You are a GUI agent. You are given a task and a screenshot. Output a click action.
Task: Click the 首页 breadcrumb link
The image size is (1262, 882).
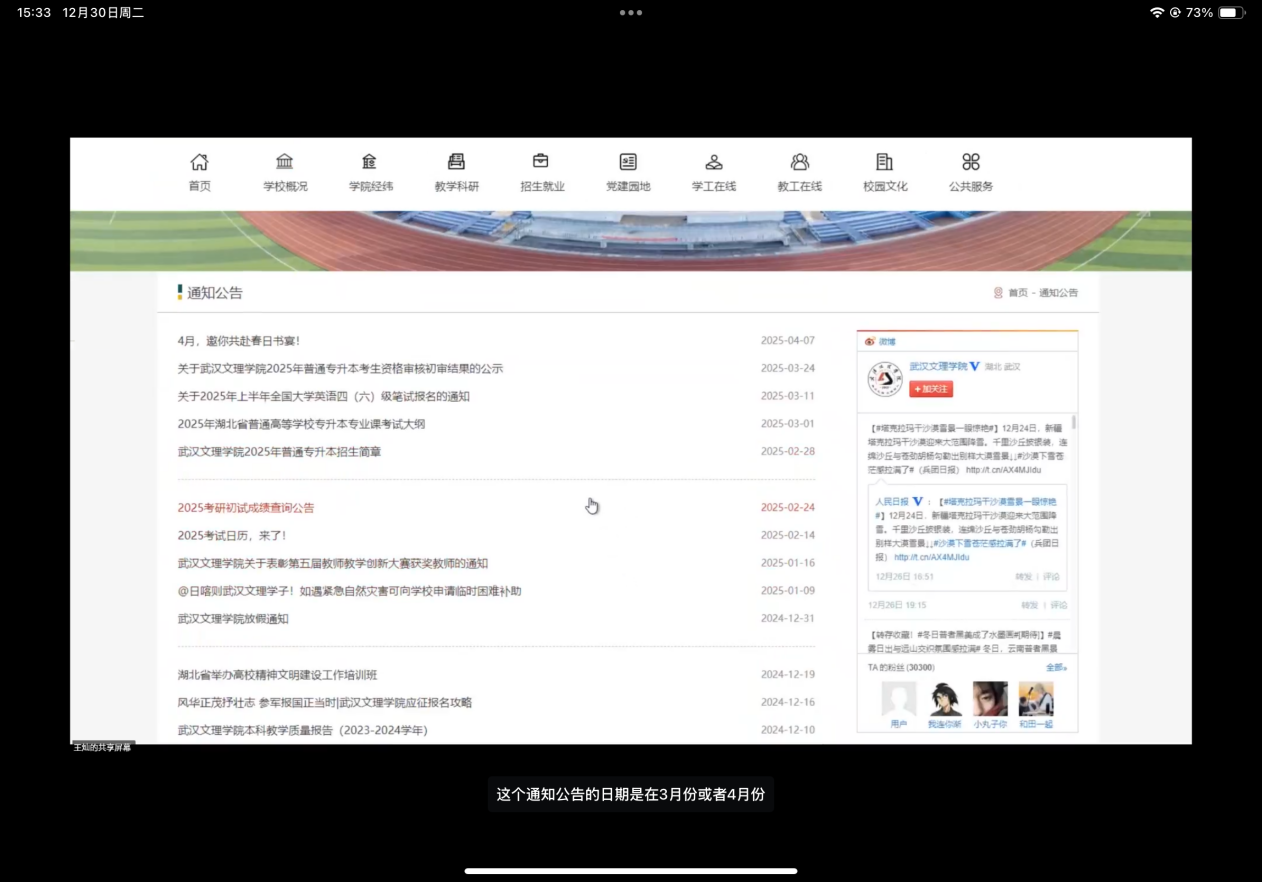1017,293
